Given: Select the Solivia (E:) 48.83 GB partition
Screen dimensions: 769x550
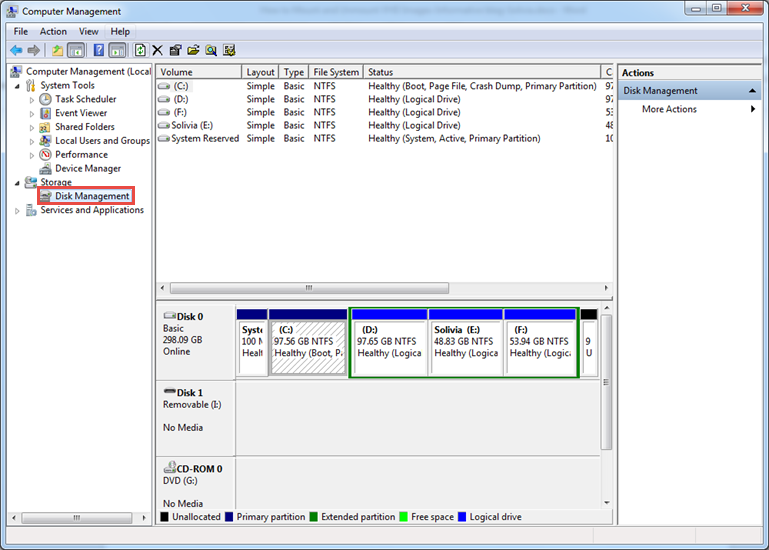Looking at the screenshot, I should [465, 342].
